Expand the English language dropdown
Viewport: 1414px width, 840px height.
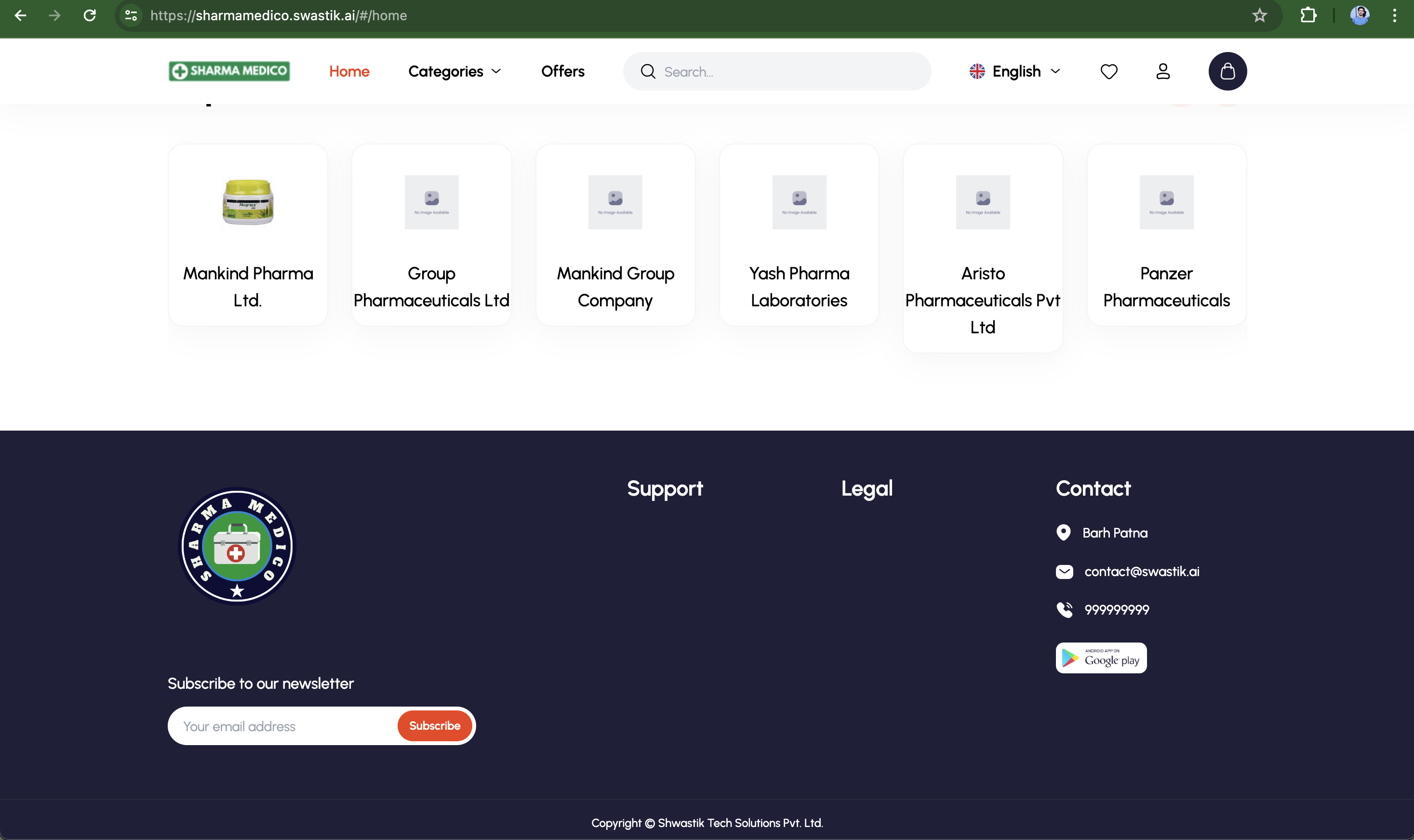point(1015,71)
